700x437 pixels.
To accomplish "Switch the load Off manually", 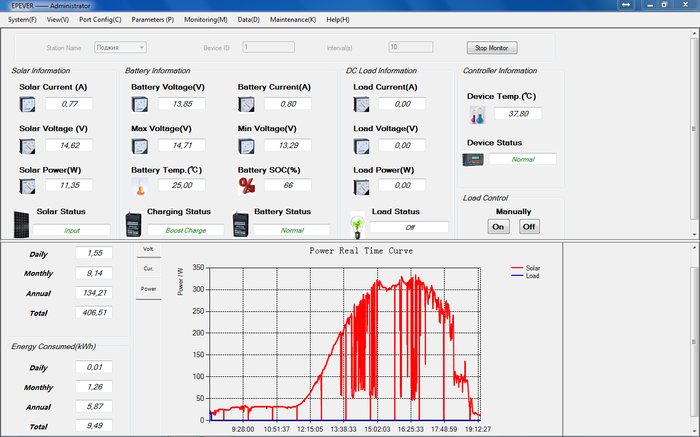I will (529, 226).
